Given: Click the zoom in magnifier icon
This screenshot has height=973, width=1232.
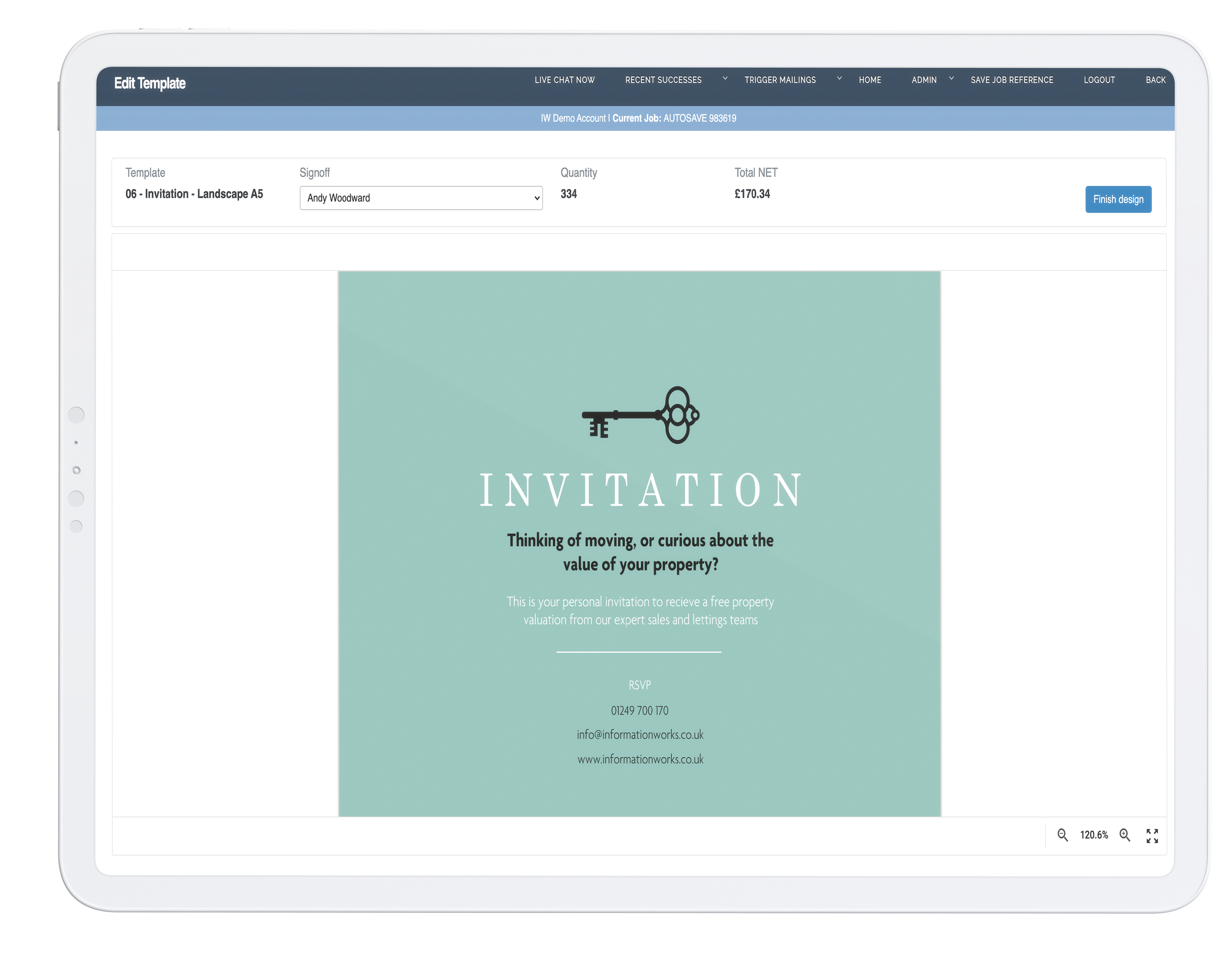Looking at the screenshot, I should point(1124,835).
